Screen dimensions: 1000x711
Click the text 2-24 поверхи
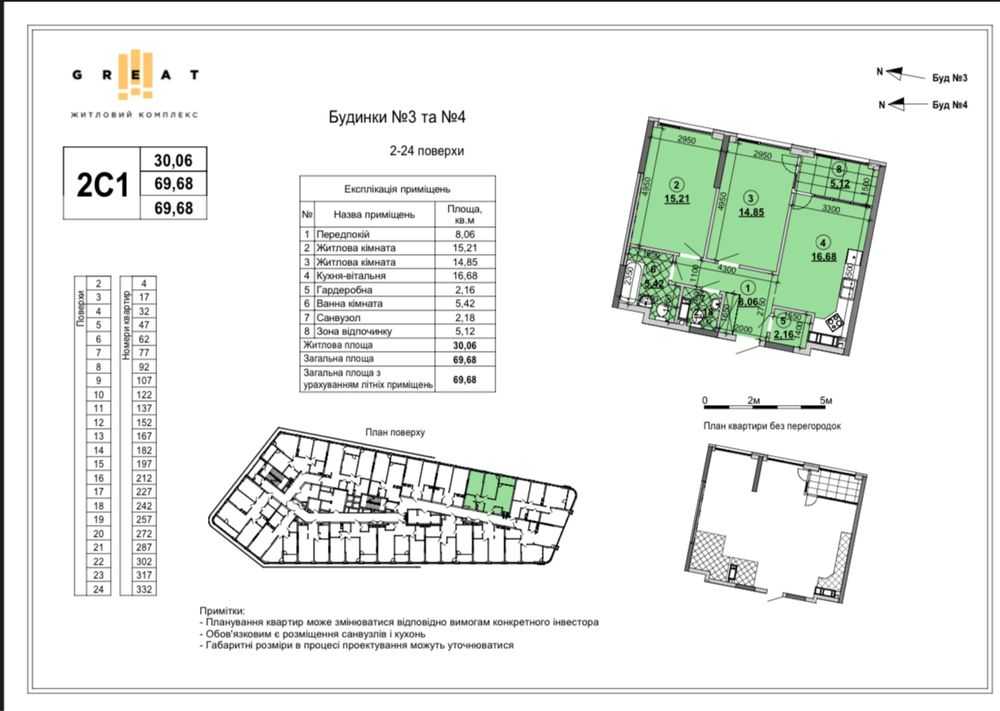427,151
